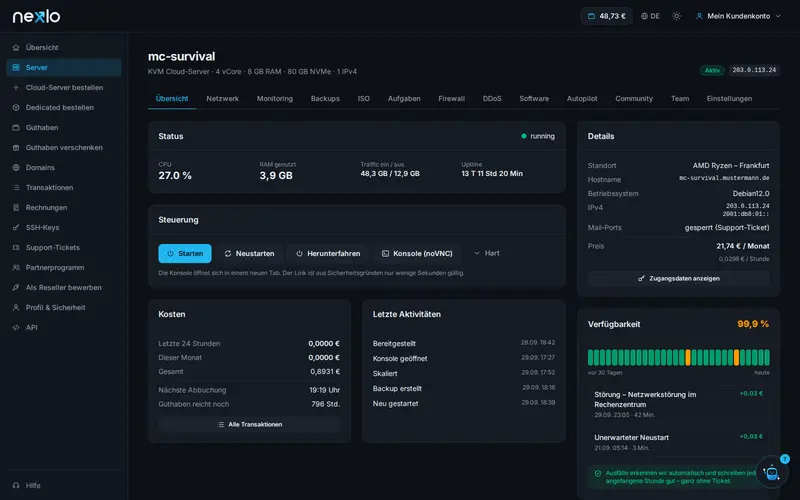
Task: Open the ISO tab
Action: 364,98
